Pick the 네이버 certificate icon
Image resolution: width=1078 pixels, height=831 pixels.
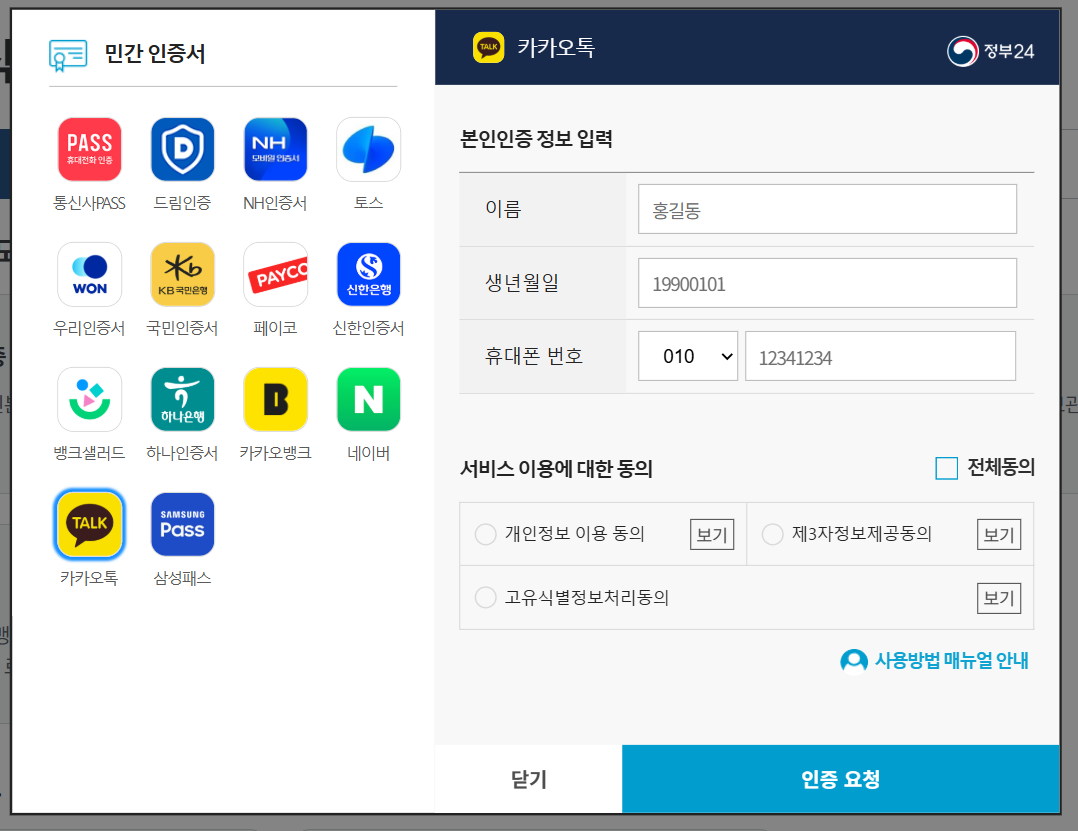368,399
